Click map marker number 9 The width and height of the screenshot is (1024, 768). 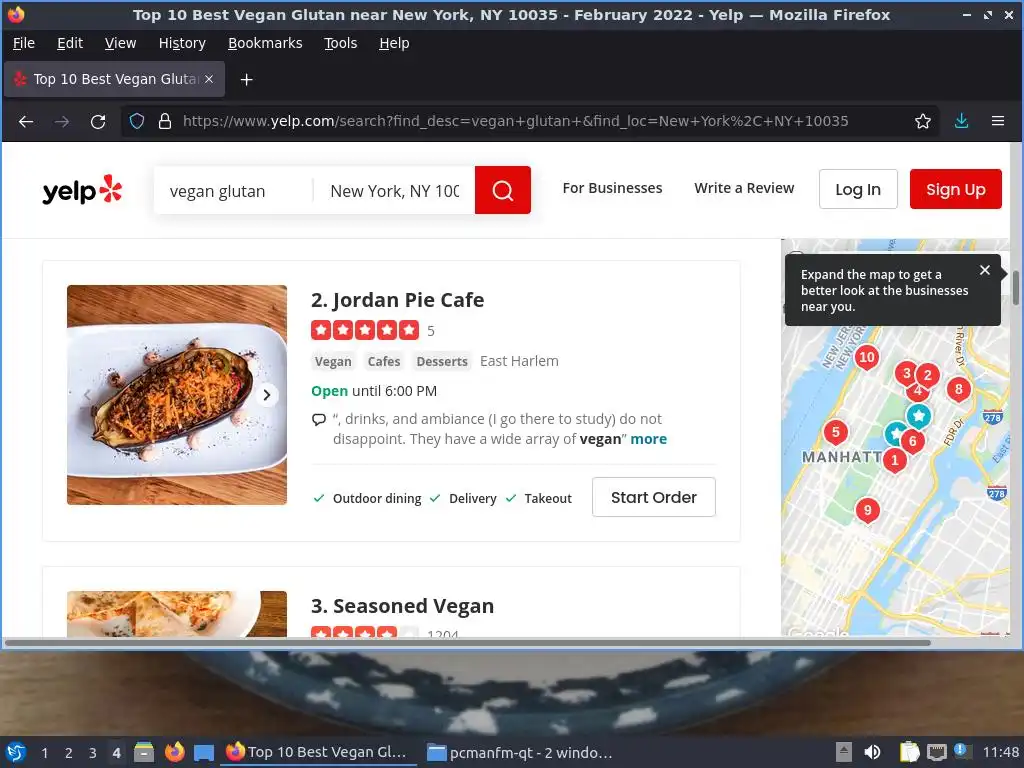pos(867,511)
